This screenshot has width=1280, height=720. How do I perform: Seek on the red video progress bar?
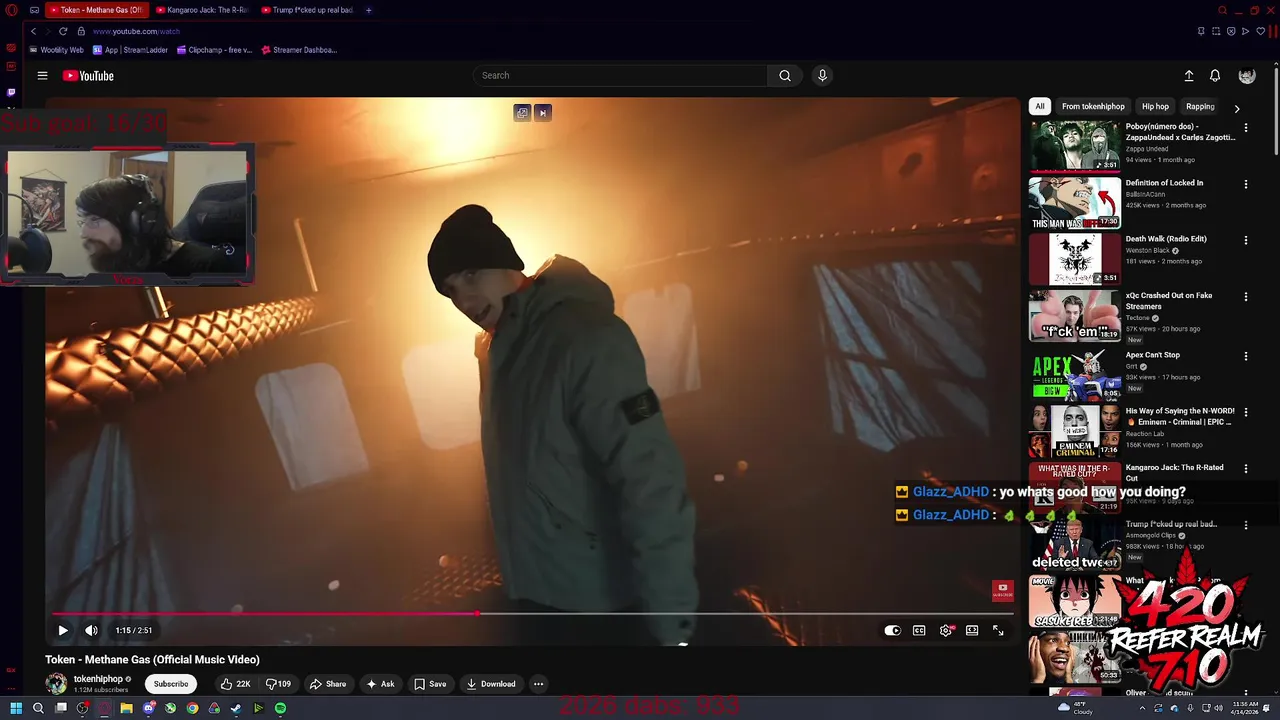[532, 613]
